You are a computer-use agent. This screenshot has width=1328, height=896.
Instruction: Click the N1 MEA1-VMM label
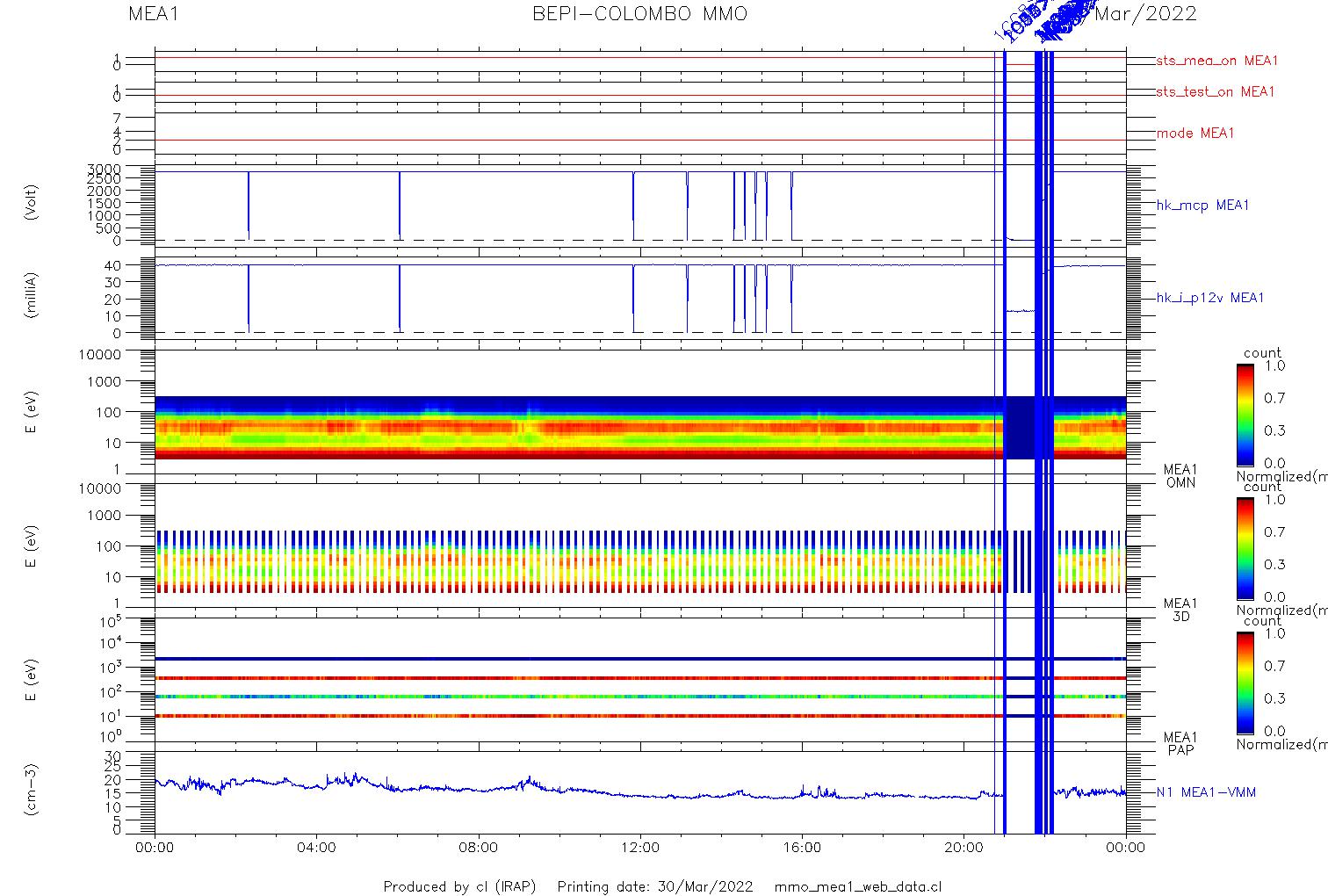tap(1206, 791)
